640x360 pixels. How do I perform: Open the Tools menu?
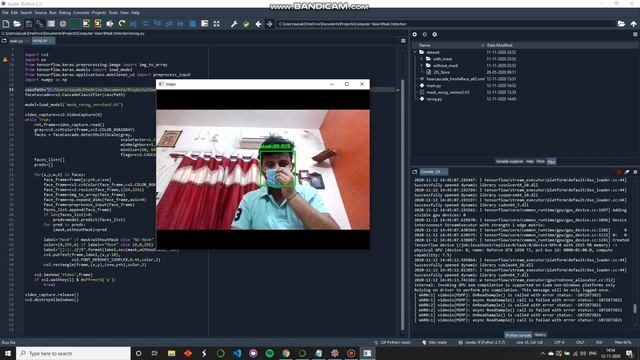click(113, 13)
